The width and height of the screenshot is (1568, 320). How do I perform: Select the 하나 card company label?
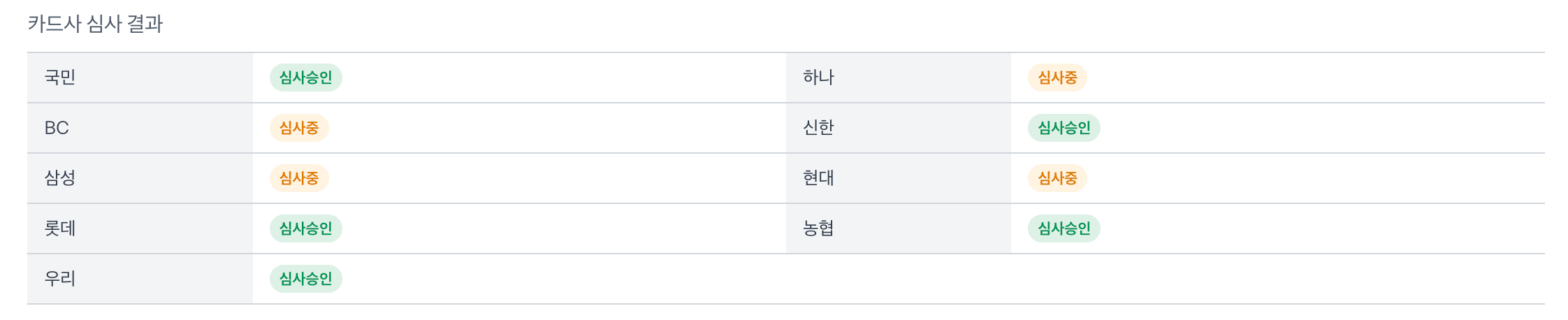(818, 78)
